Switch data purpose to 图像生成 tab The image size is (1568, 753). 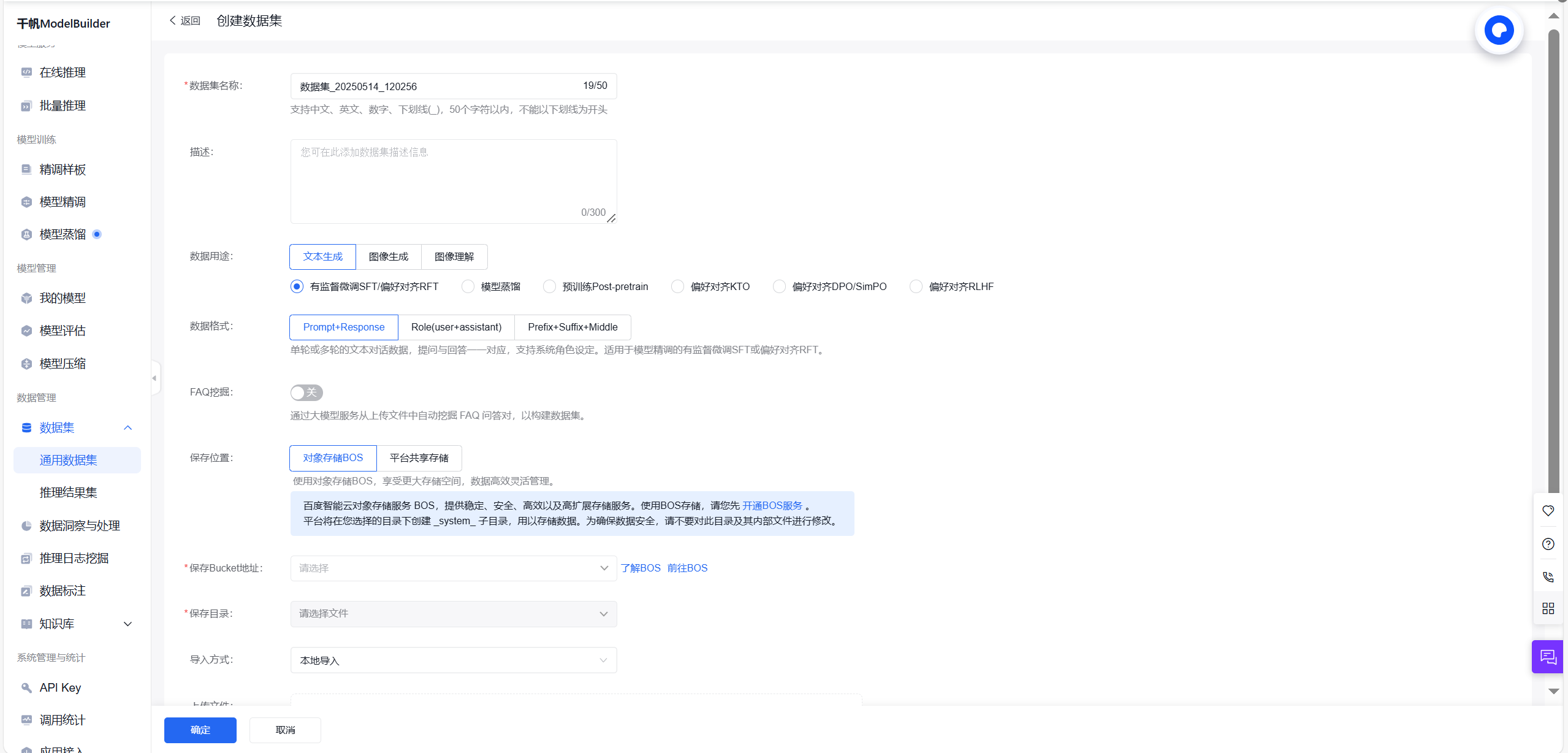(388, 256)
